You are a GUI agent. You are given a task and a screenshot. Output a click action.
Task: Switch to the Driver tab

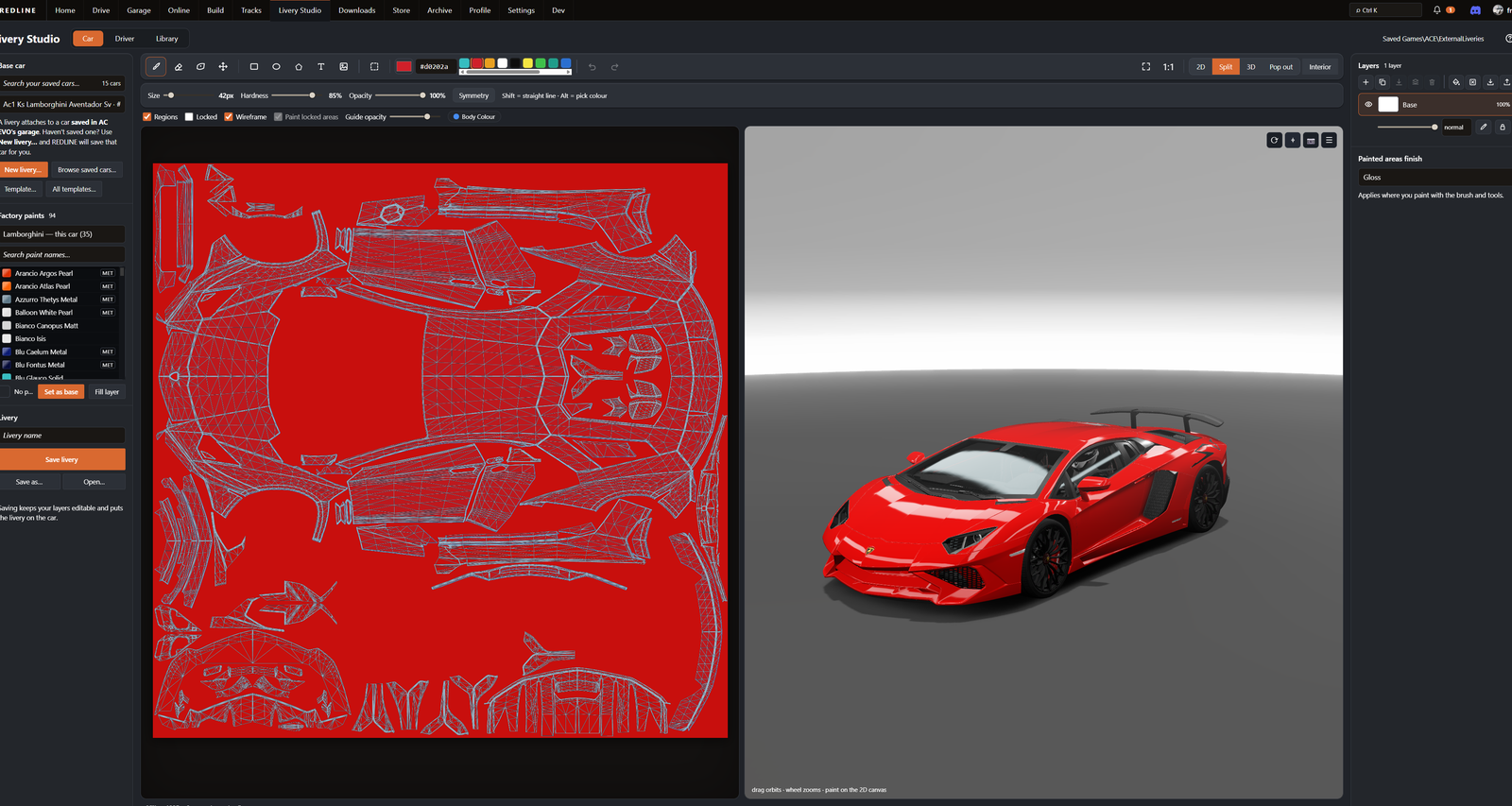point(125,39)
